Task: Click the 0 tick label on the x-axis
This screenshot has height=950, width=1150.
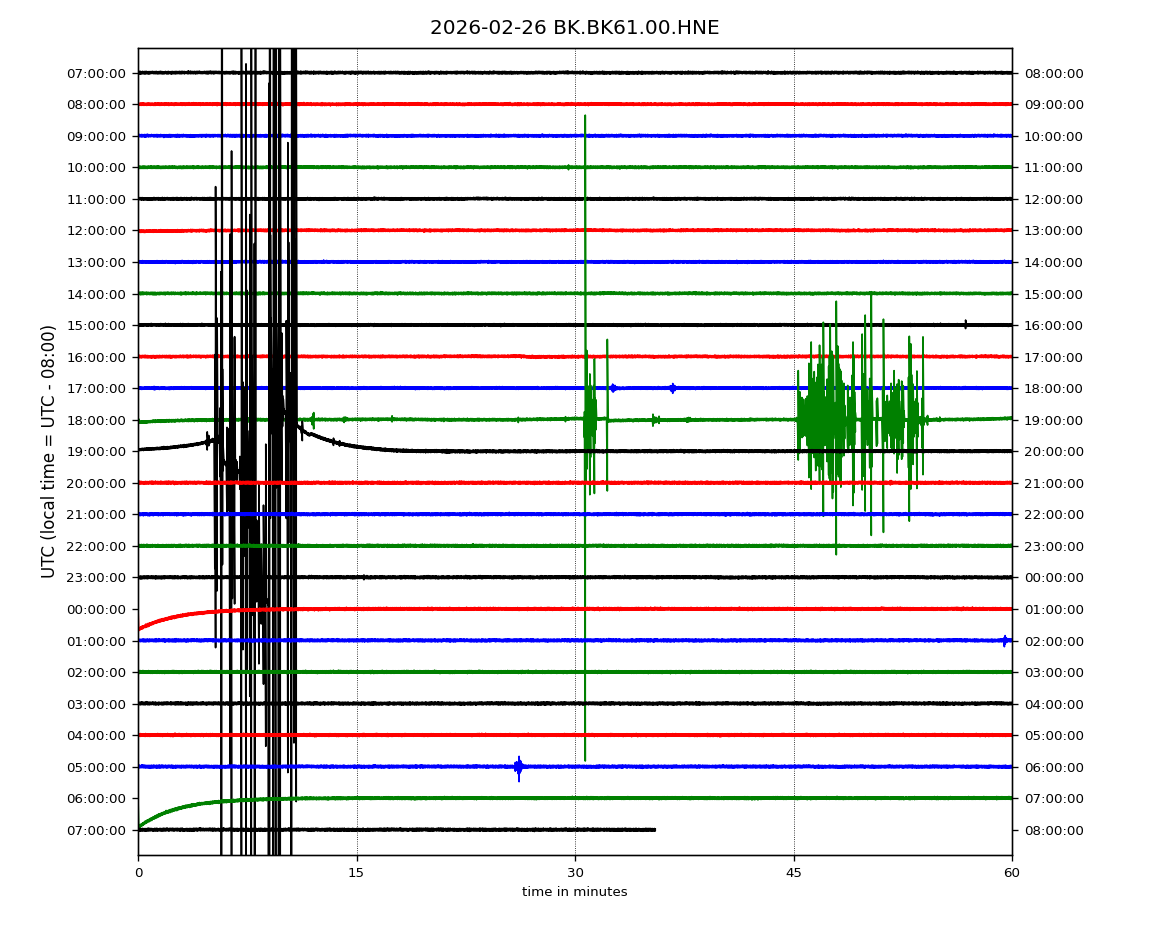Action: (138, 873)
